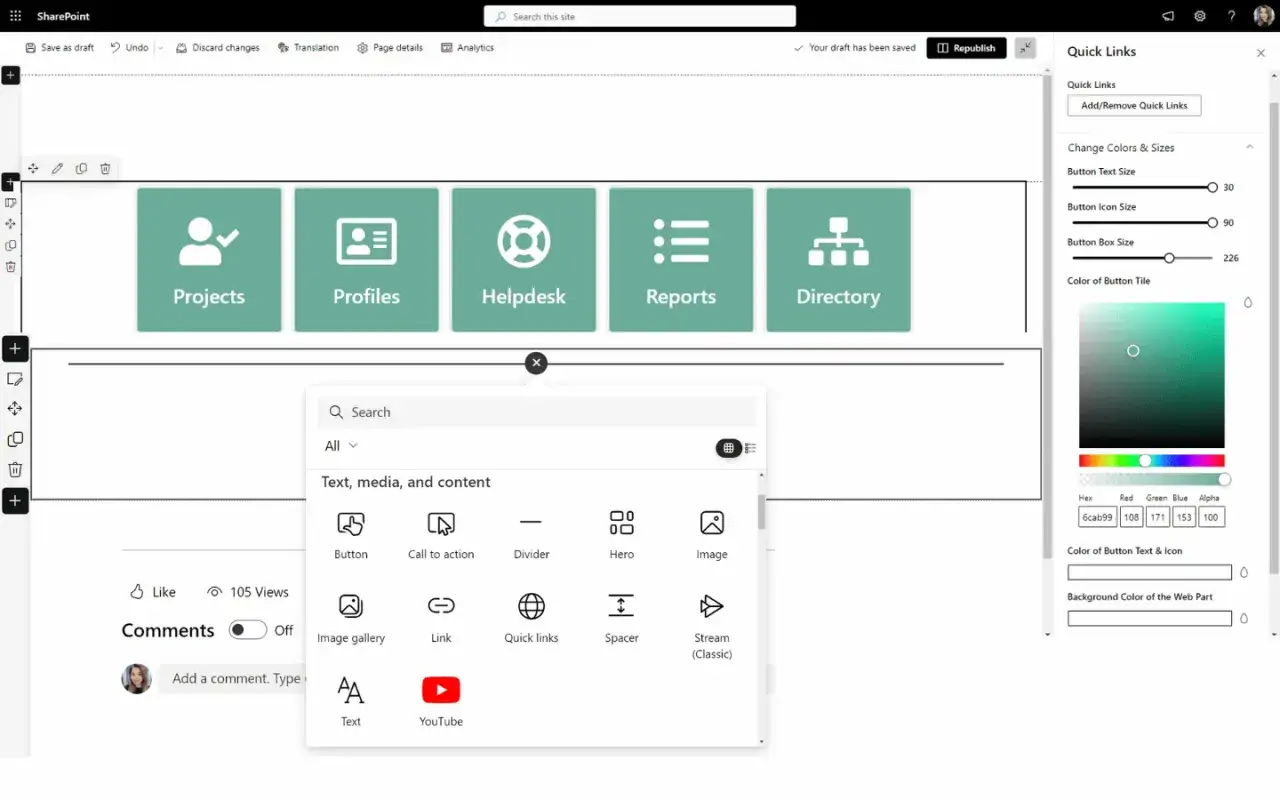The image size is (1280, 800).
Task: Click the Helpdesk tile
Action: coord(524,260)
